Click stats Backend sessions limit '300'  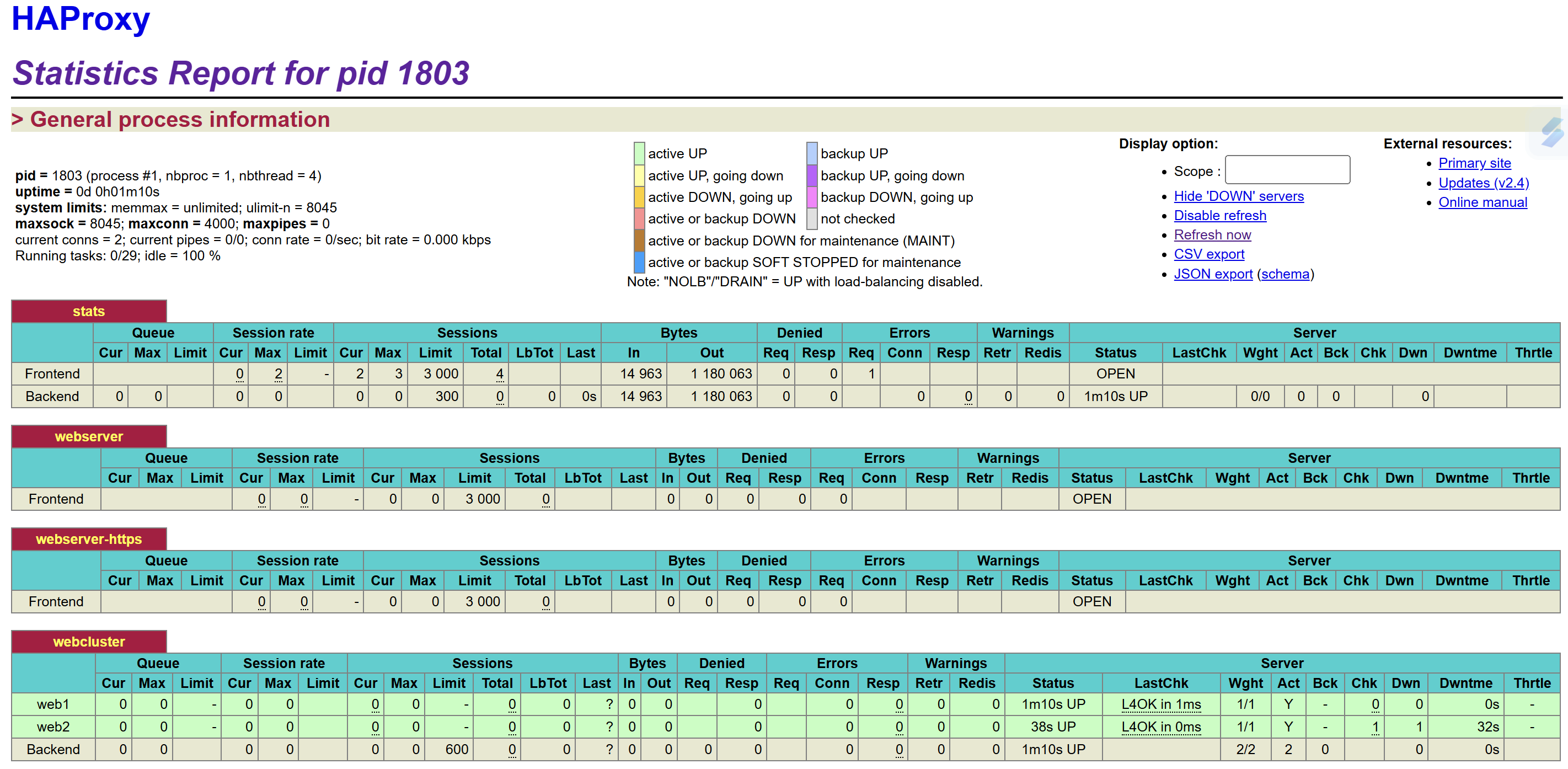pyautogui.click(x=446, y=397)
